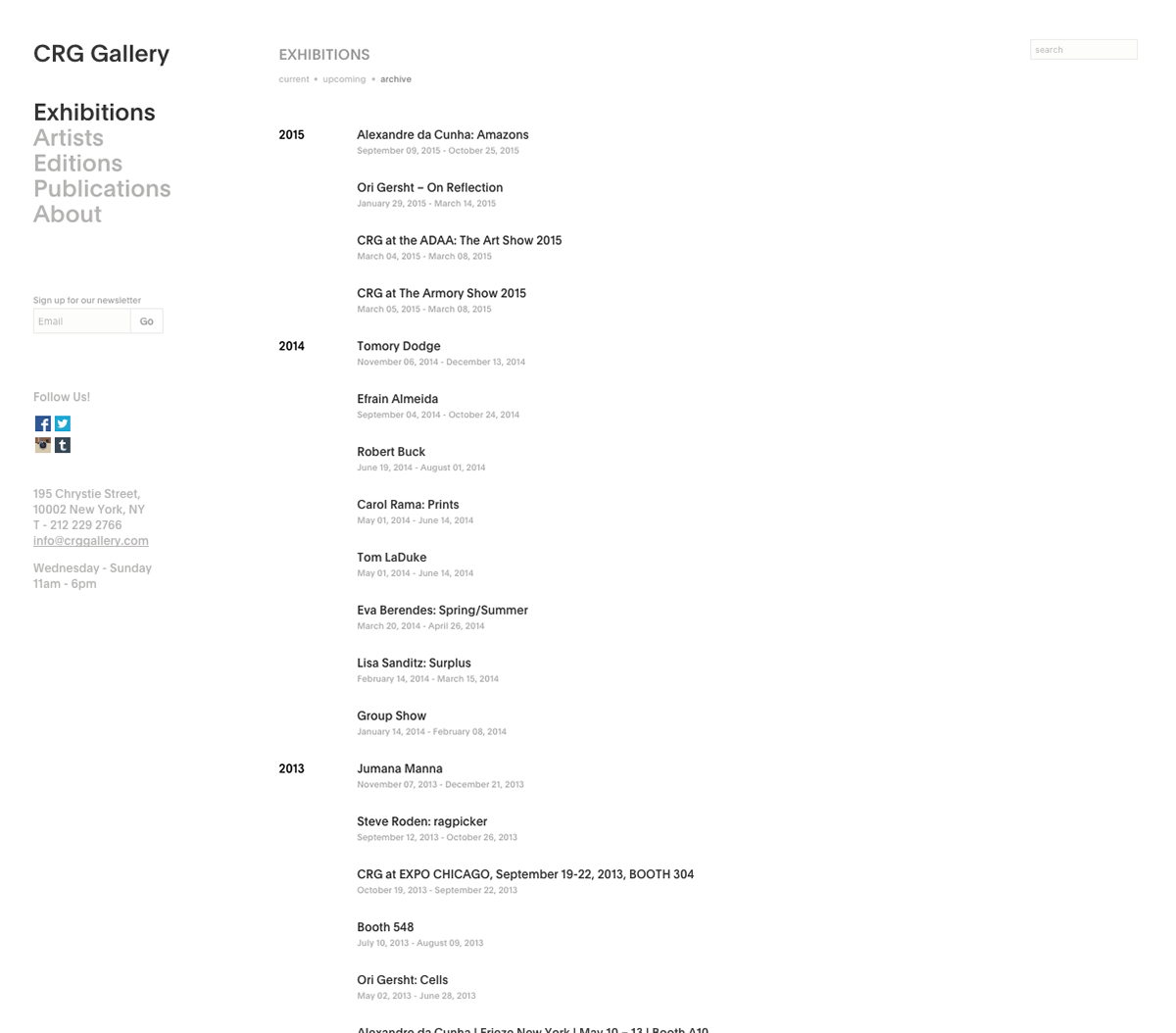Show upcoming exhibitions tab

(x=344, y=79)
